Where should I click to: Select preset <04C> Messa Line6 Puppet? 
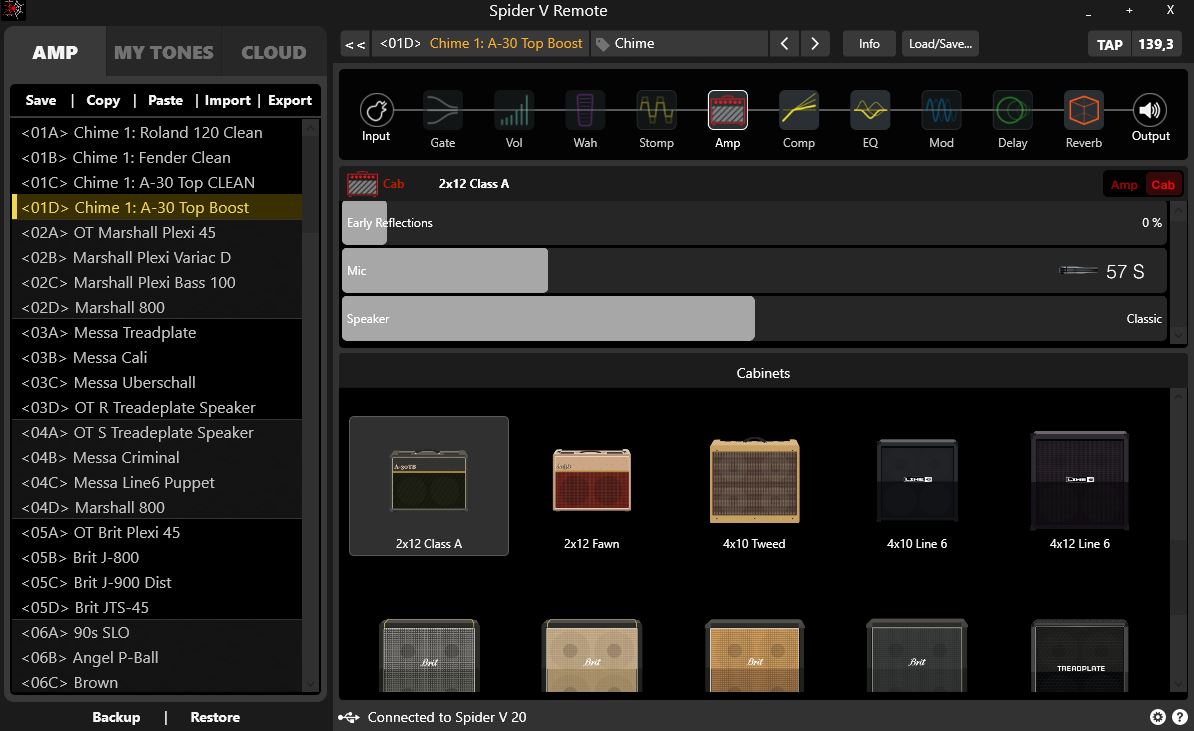[157, 483]
